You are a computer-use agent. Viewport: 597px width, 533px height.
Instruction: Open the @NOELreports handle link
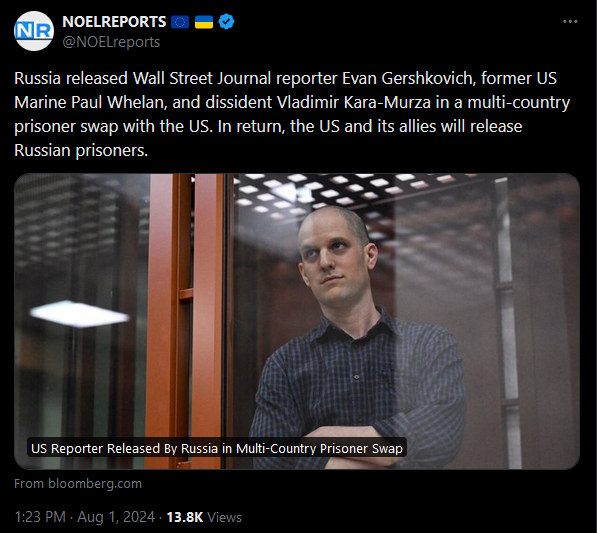111,42
